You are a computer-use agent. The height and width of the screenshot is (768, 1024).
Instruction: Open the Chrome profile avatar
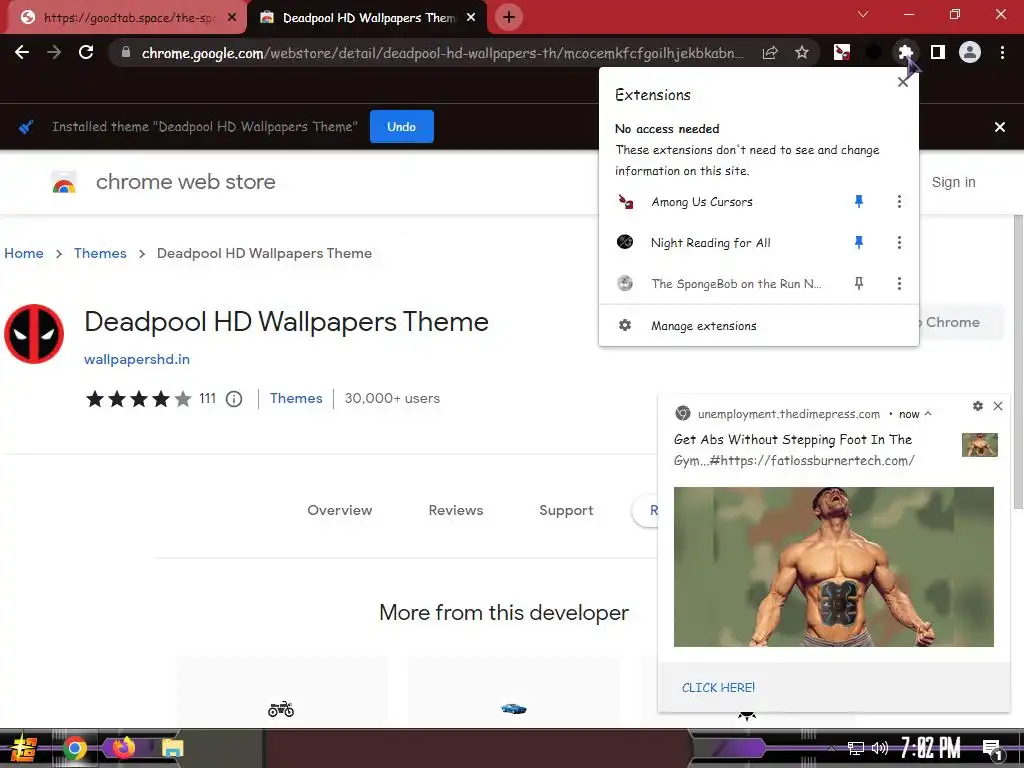coord(970,52)
